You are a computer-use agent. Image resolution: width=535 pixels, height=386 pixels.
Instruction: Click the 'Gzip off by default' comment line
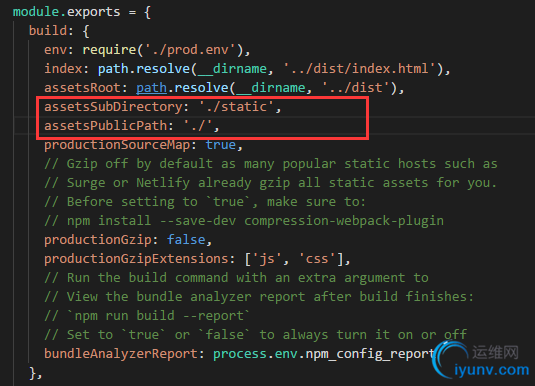click(271, 164)
